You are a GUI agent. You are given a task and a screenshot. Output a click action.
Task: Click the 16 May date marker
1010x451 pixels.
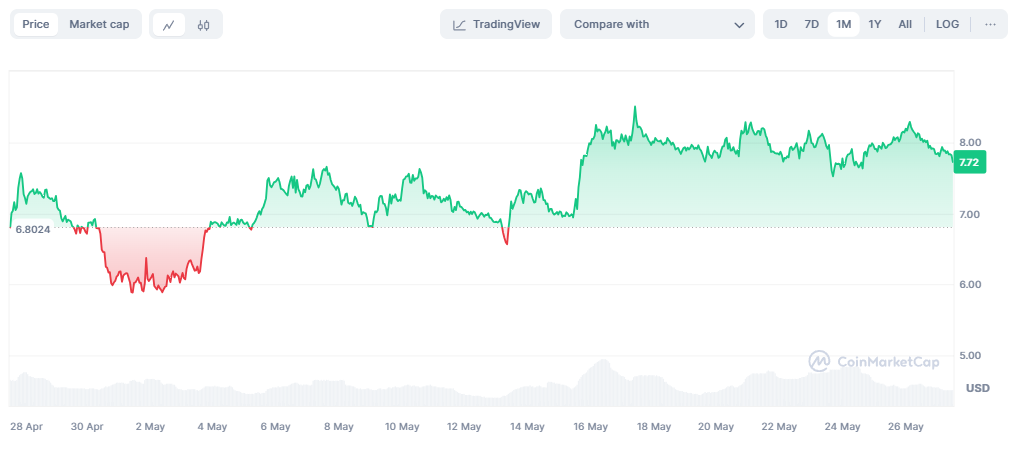(591, 427)
